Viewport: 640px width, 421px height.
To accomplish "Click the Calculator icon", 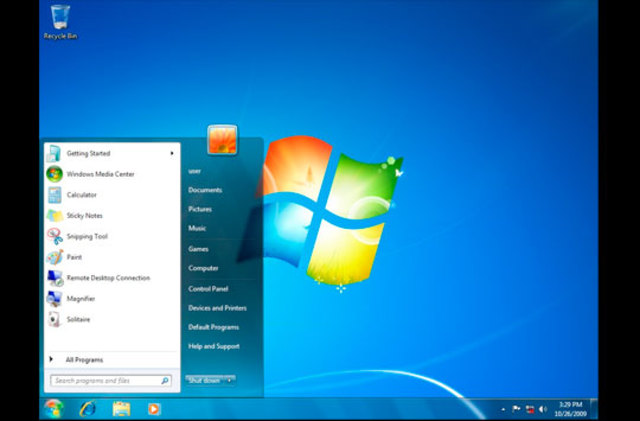I will tap(54, 195).
